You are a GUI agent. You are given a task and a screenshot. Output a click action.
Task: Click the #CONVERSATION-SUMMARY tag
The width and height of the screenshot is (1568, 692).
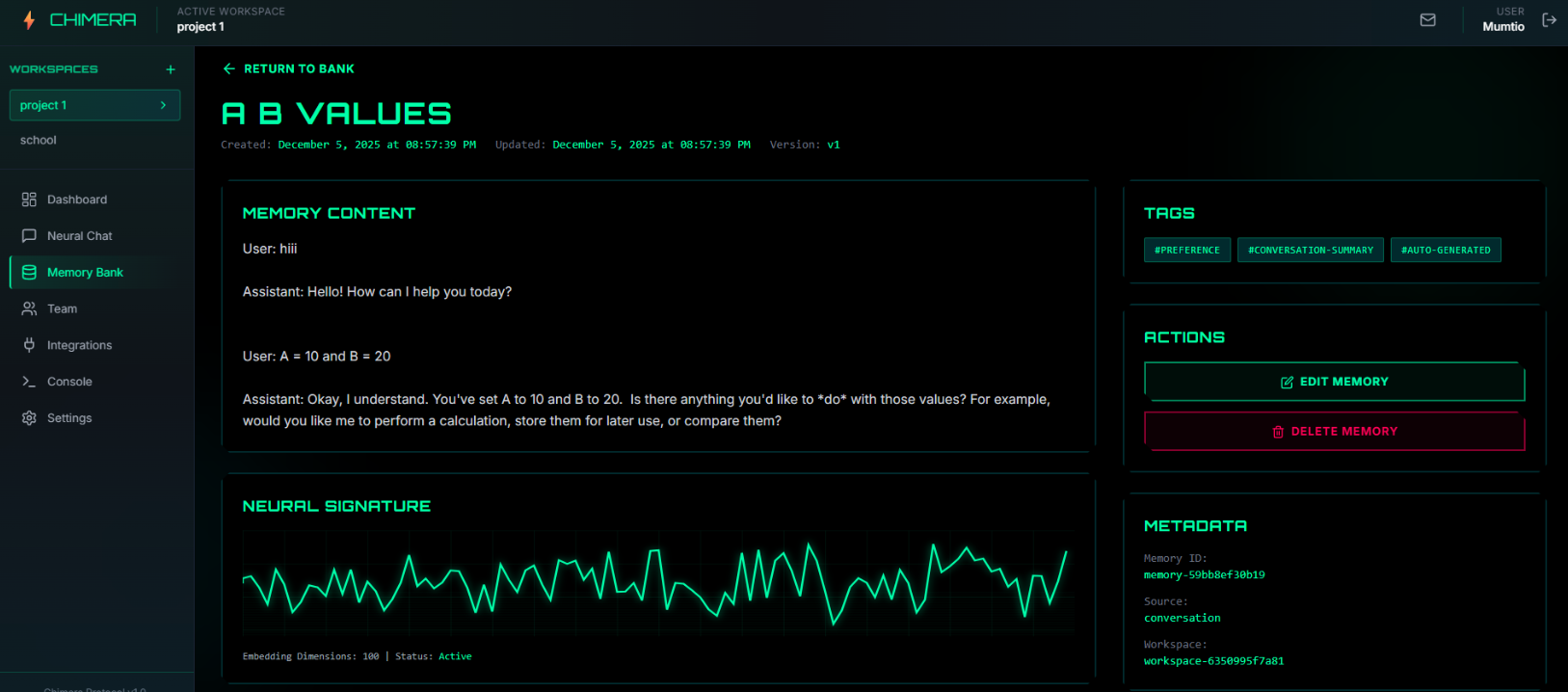(x=1311, y=250)
